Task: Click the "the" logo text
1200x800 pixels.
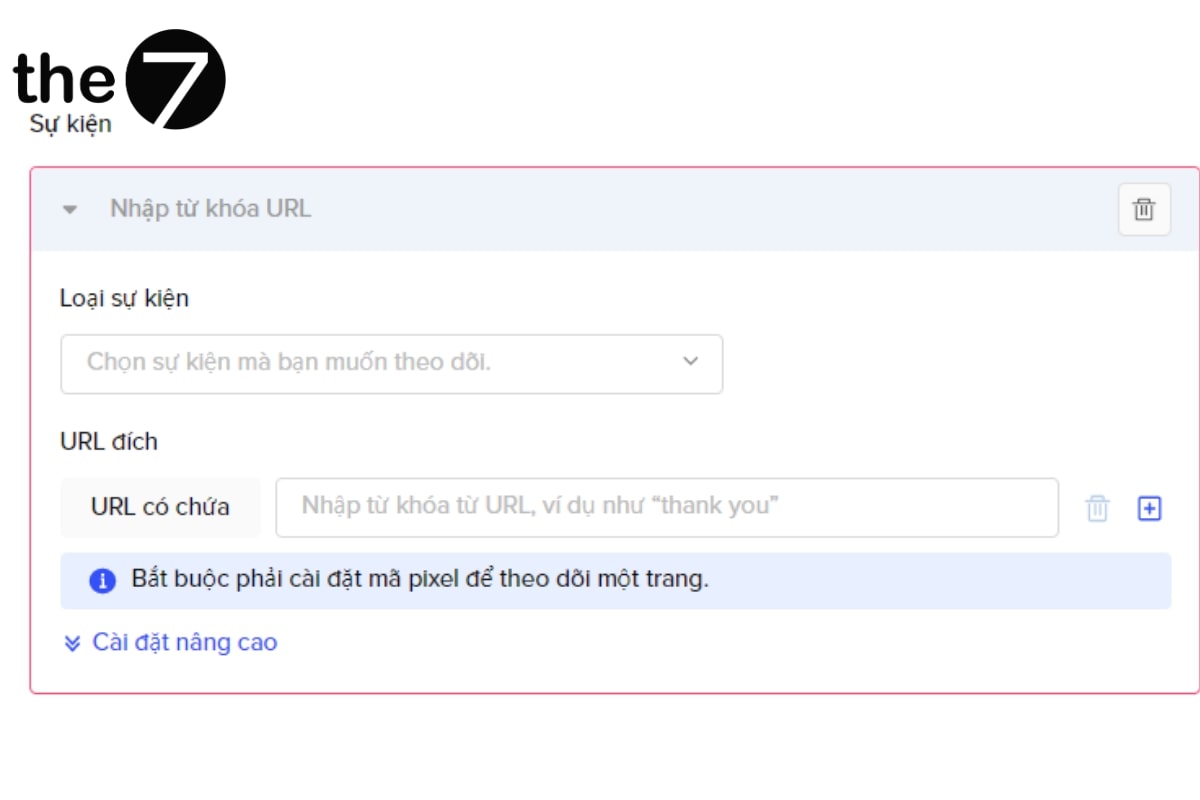Action: (x=65, y=78)
